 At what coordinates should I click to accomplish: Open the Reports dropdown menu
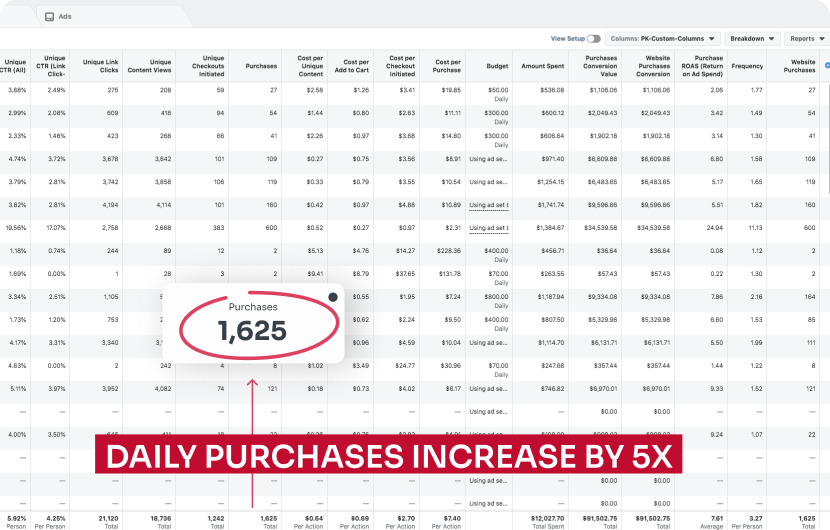coord(806,39)
